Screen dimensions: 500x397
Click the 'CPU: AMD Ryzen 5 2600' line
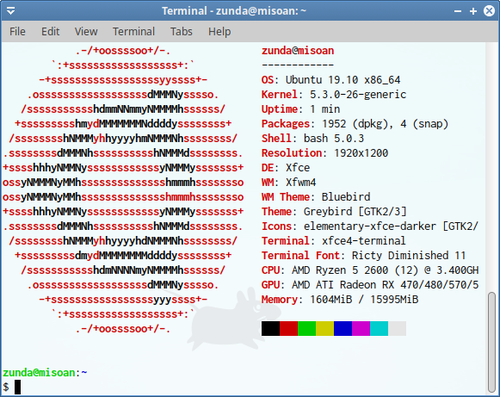point(370,270)
